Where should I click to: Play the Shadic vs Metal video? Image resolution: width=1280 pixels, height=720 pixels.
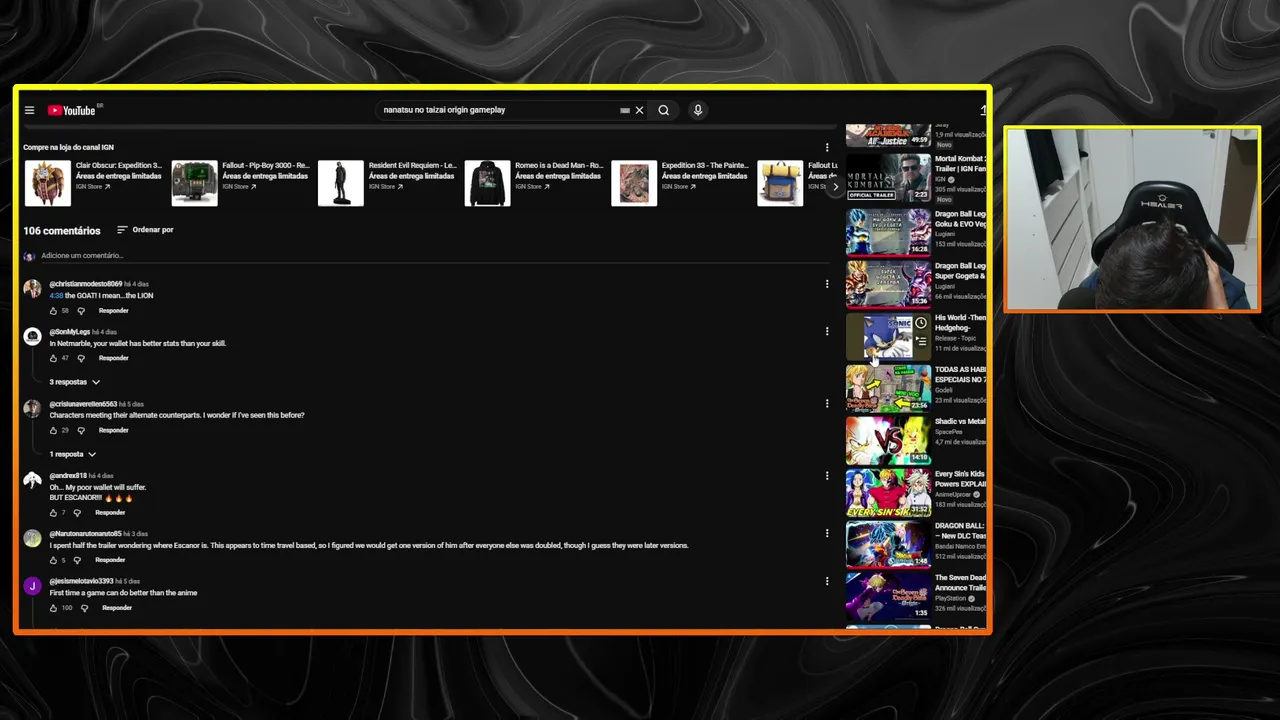(889, 440)
